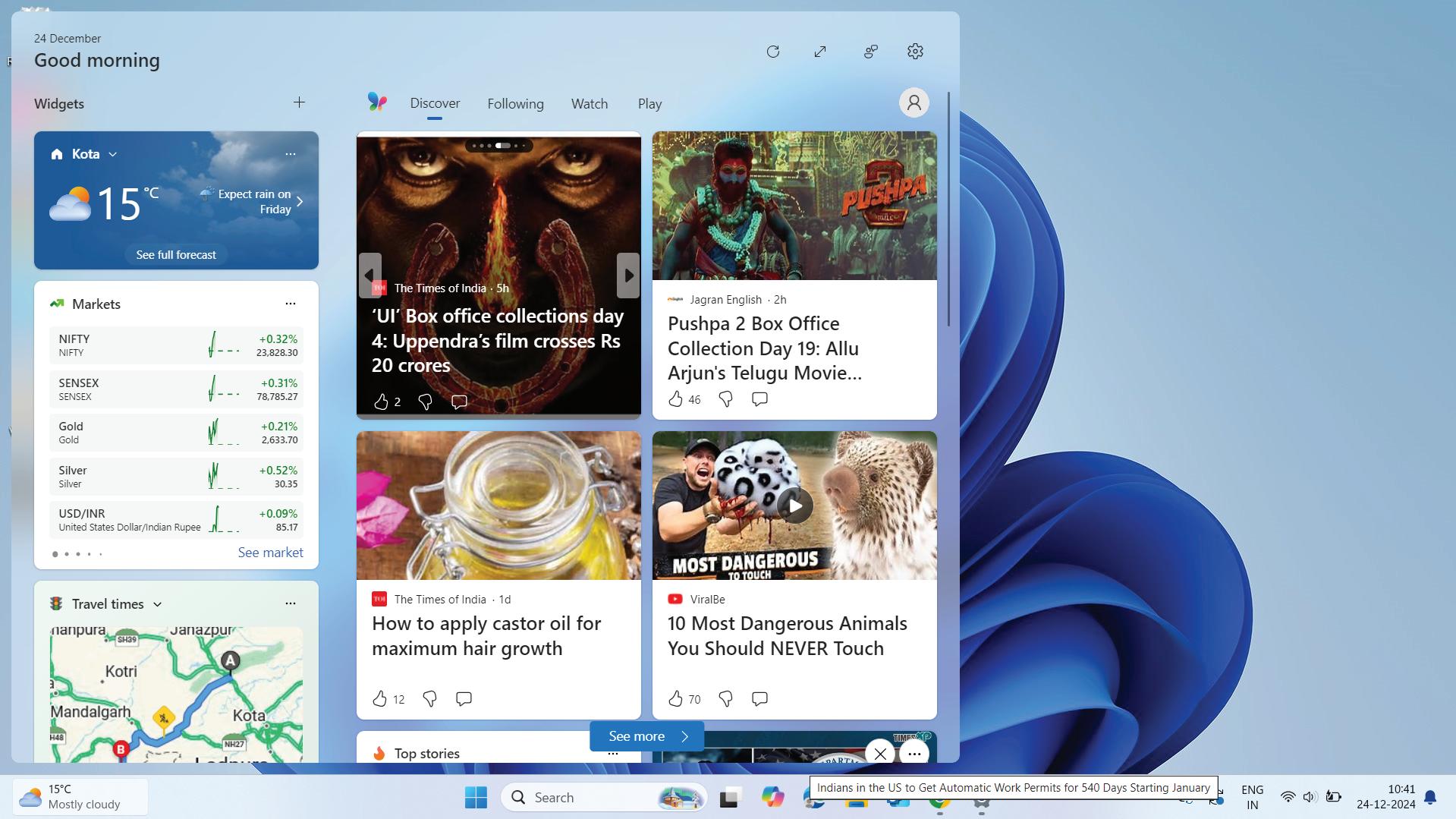Dislike the castor oil hair growth article

(429, 699)
